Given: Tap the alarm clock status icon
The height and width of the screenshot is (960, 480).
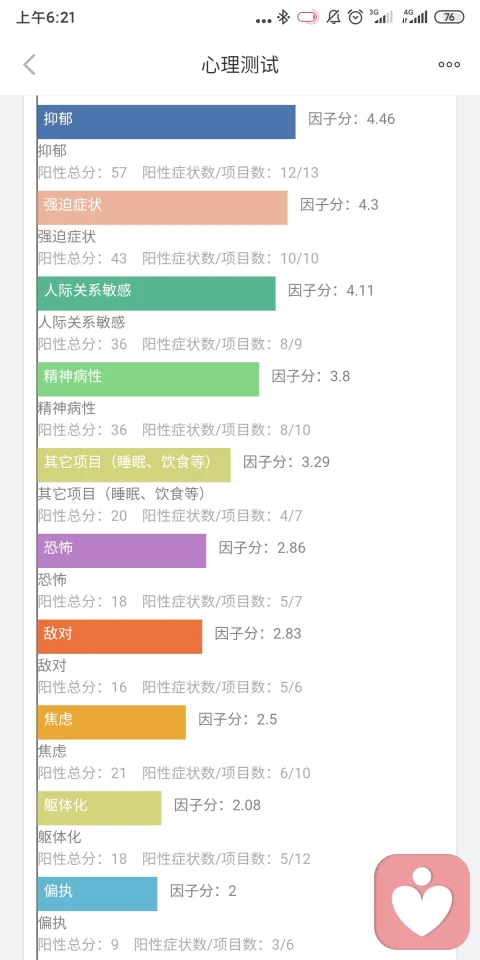Looking at the screenshot, I should coord(355,17).
